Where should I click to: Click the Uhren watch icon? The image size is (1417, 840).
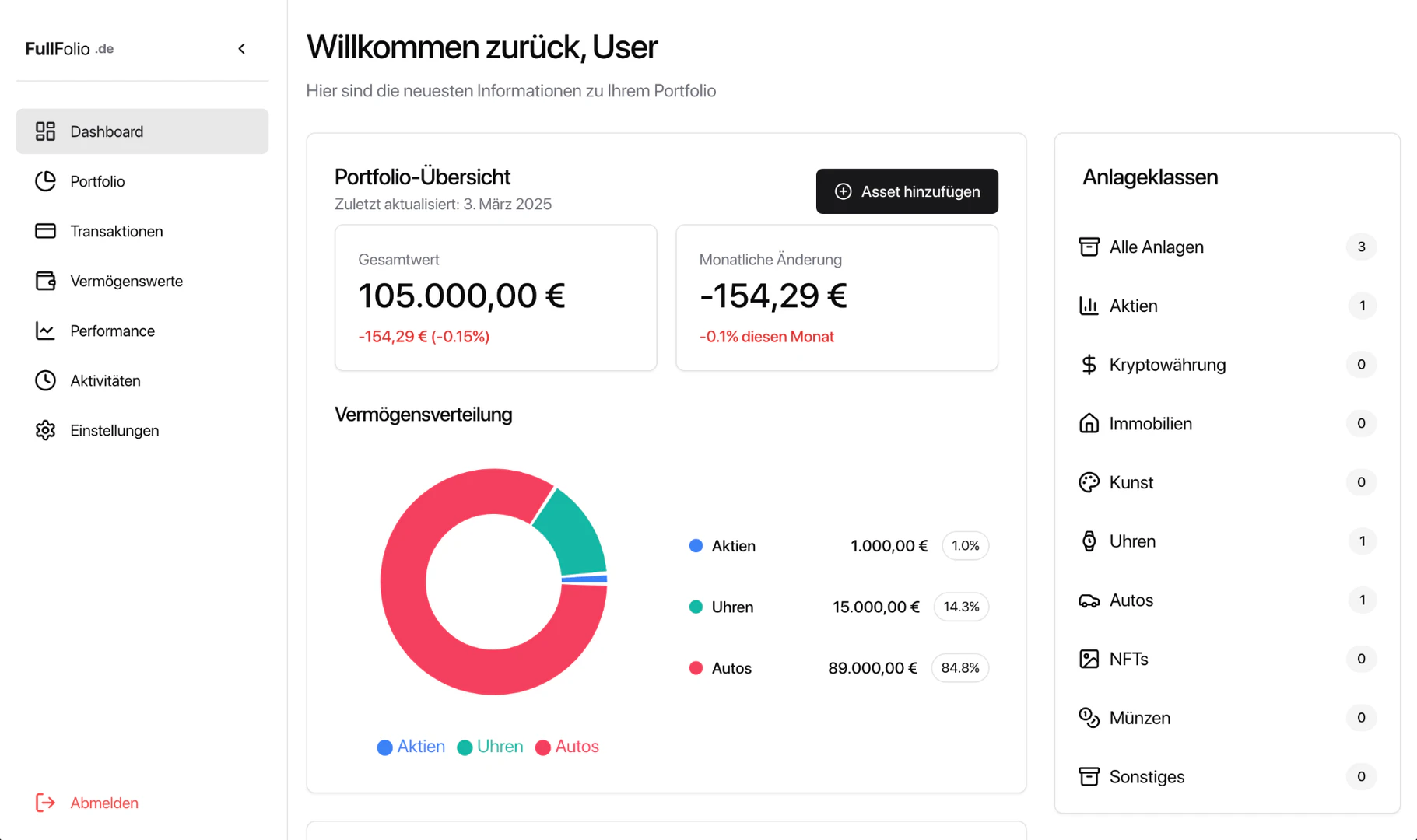(1089, 541)
